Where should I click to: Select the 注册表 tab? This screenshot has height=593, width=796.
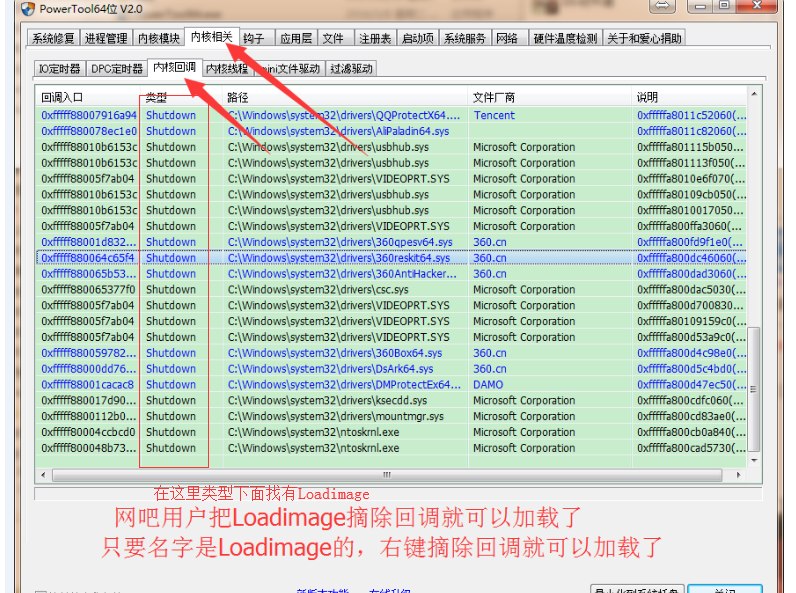point(373,39)
